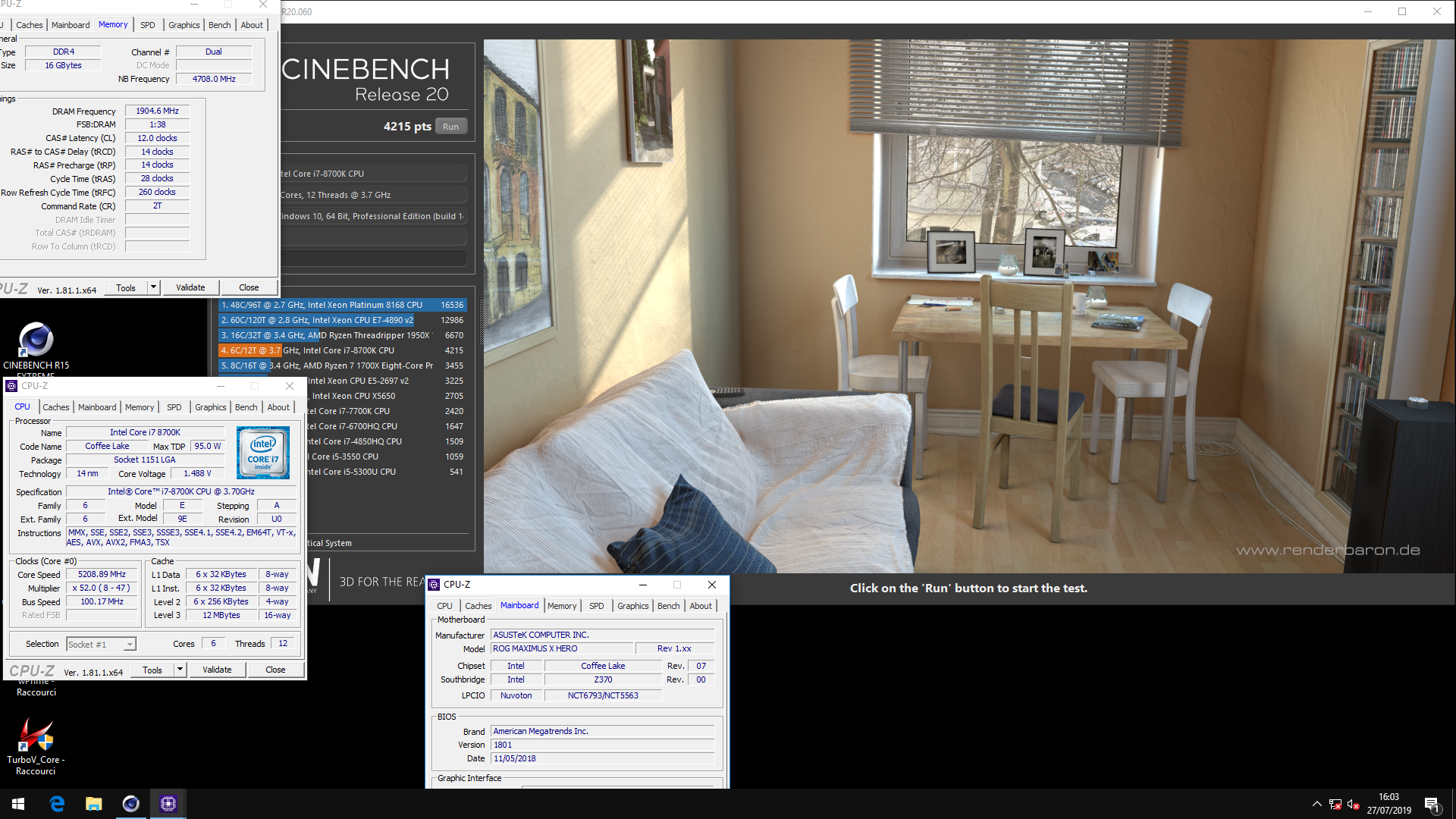Screen dimensions: 1456x819
Task: Select CPU tab in CPU window
Action: pyautogui.click(x=23, y=406)
